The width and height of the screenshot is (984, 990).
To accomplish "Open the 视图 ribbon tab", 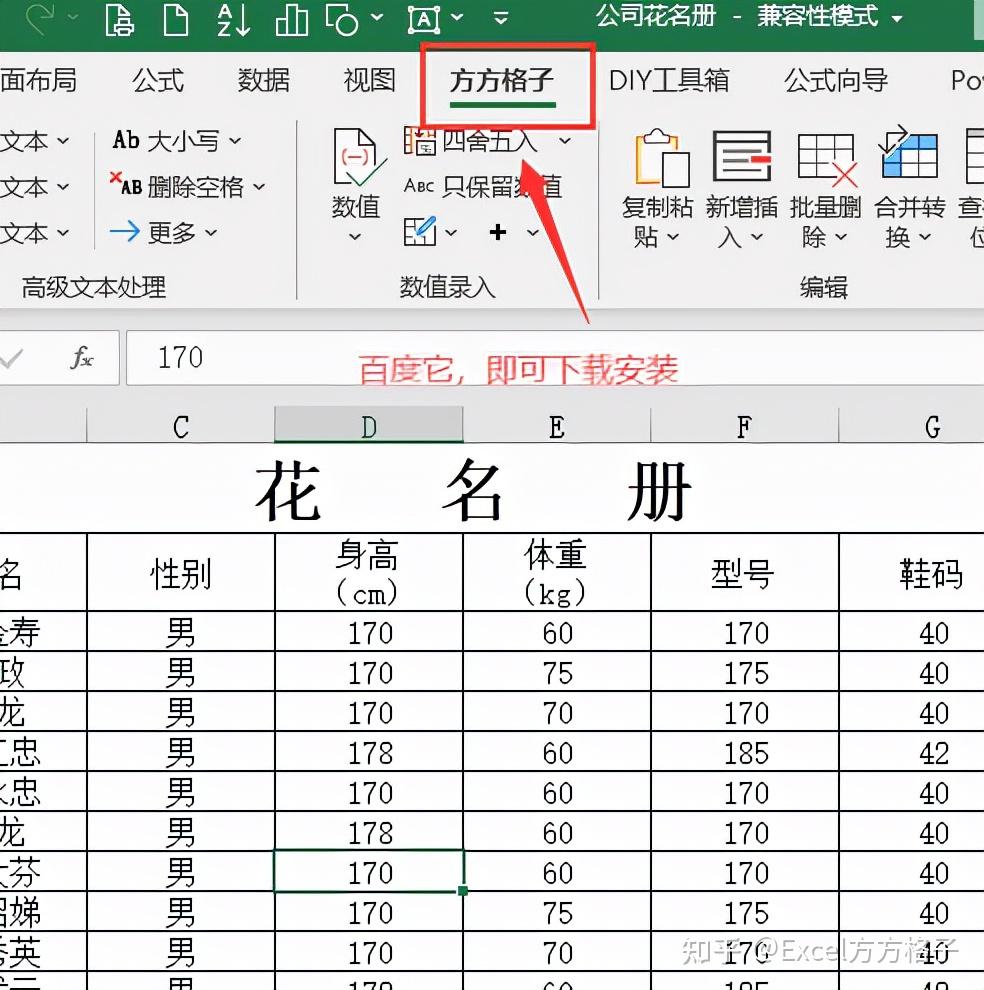I will pyautogui.click(x=369, y=80).
